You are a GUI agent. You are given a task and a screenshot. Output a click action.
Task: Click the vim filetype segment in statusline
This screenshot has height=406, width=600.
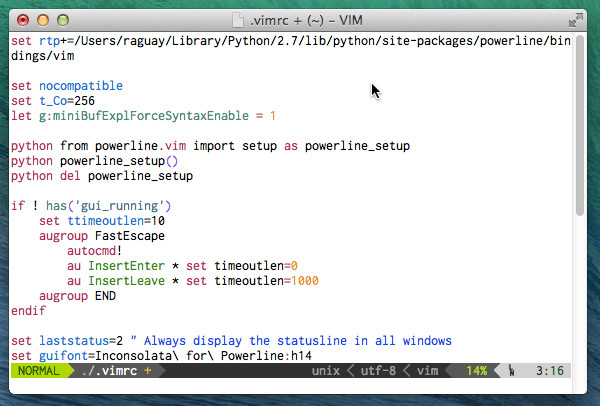pyautogui.click(x=427, y=371)
